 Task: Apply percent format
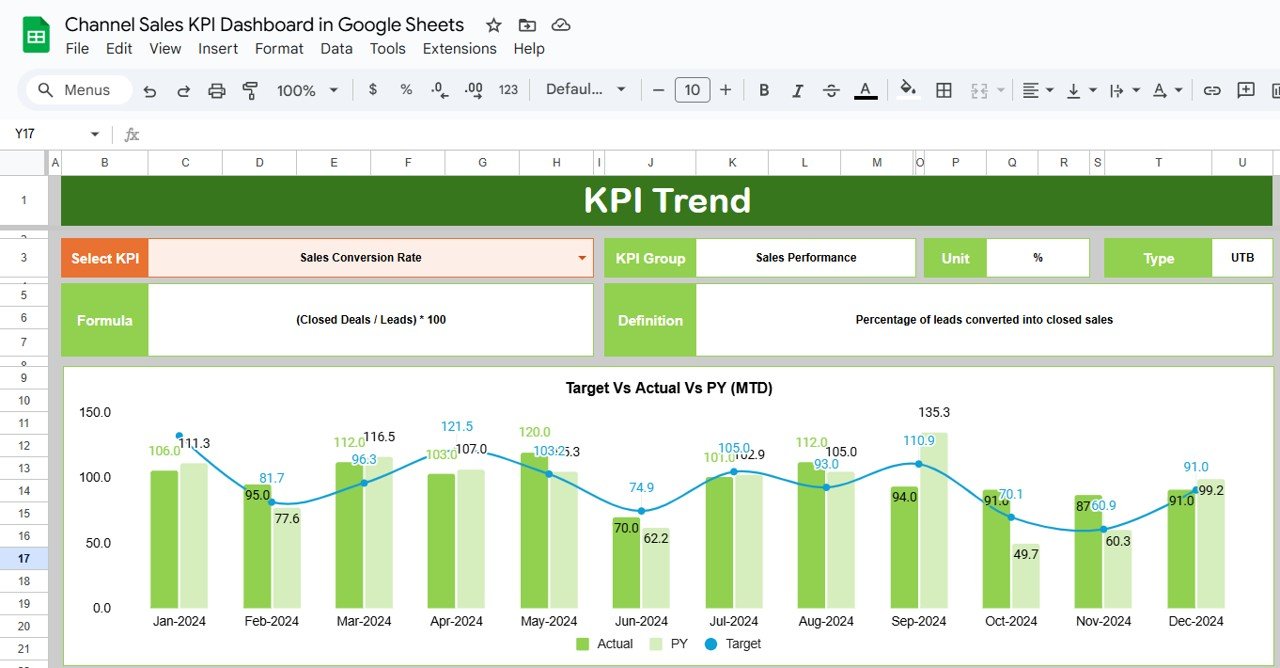click(x=406, y=90)
